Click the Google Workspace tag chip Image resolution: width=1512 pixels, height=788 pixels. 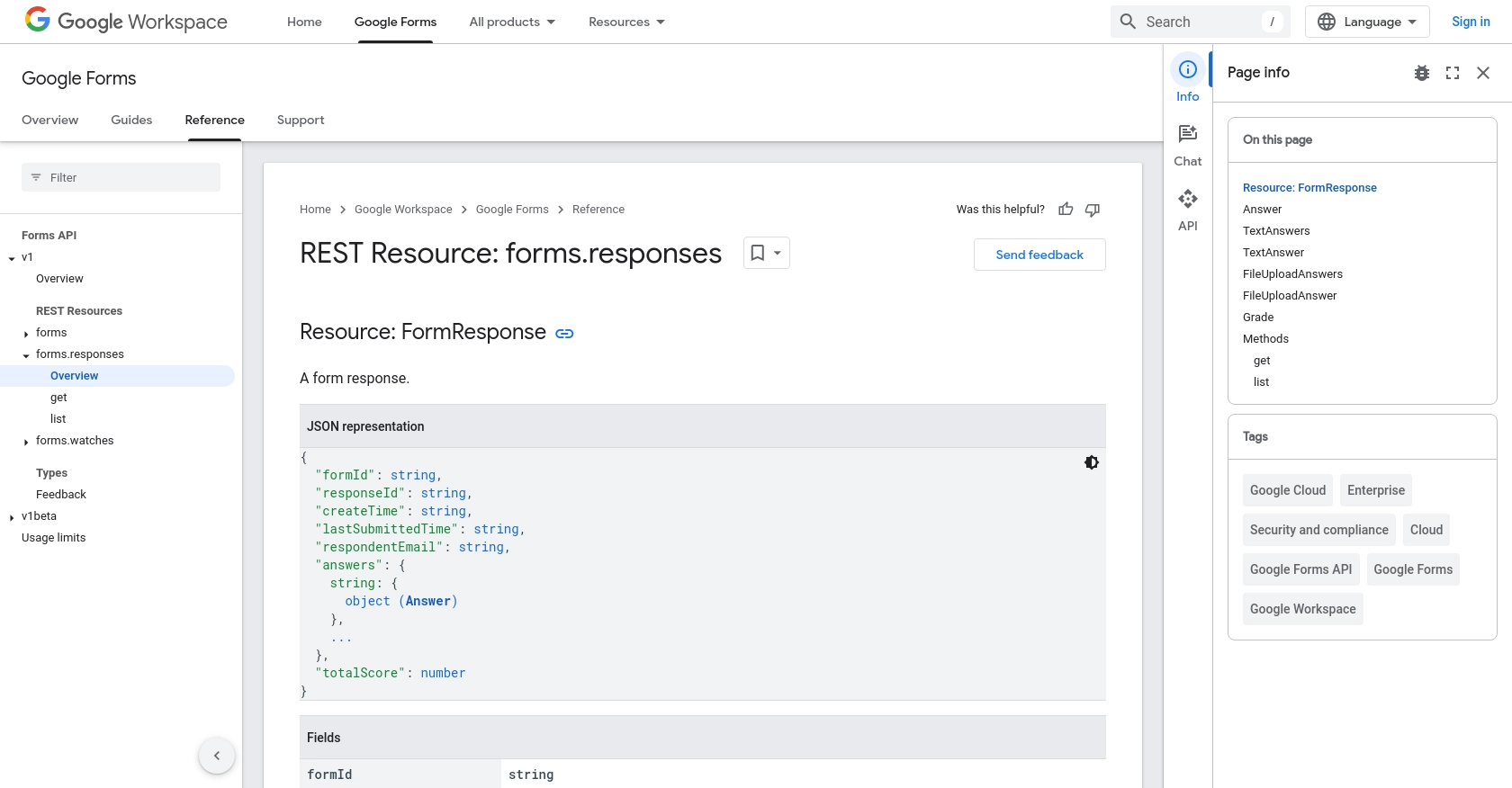click(x=1303, y=609)
